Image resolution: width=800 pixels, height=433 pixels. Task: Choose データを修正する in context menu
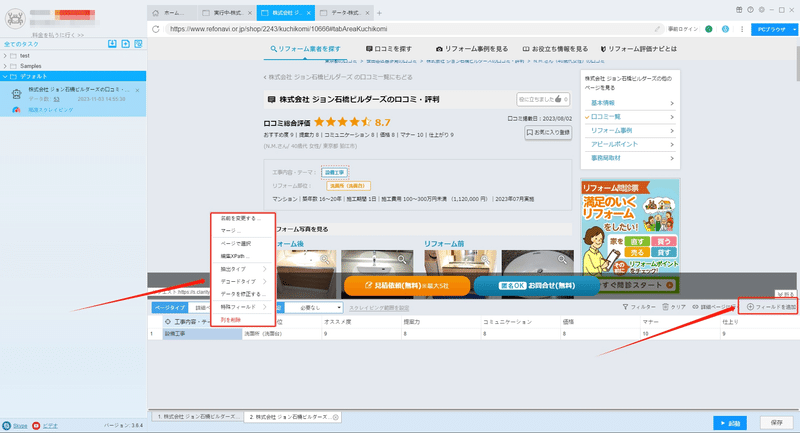(241, 294)
